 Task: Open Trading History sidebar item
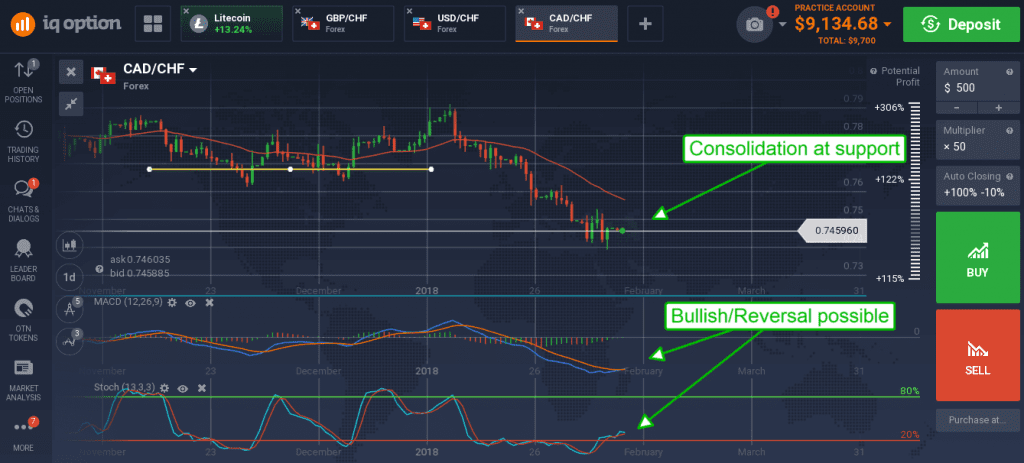tap(24, 142)
